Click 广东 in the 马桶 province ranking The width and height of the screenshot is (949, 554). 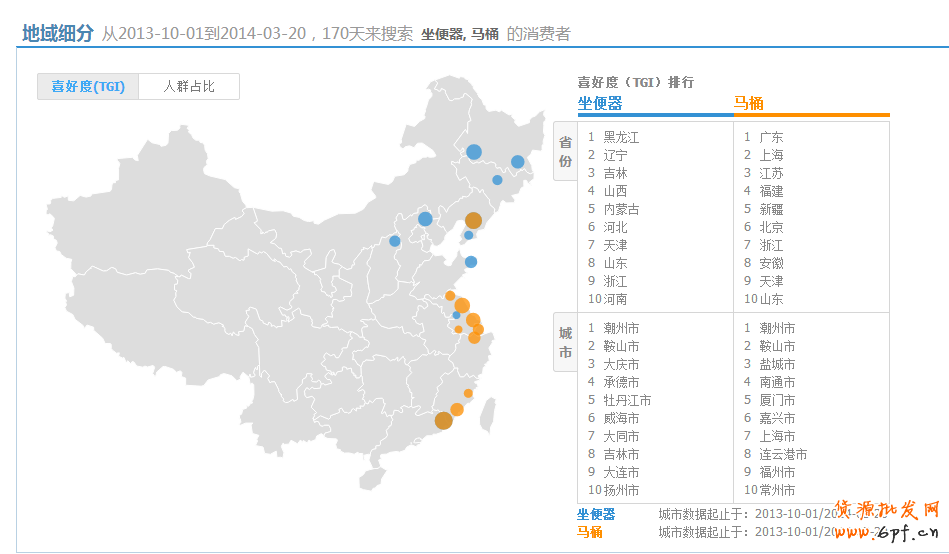pyautogui.click(x=771, y=137)
